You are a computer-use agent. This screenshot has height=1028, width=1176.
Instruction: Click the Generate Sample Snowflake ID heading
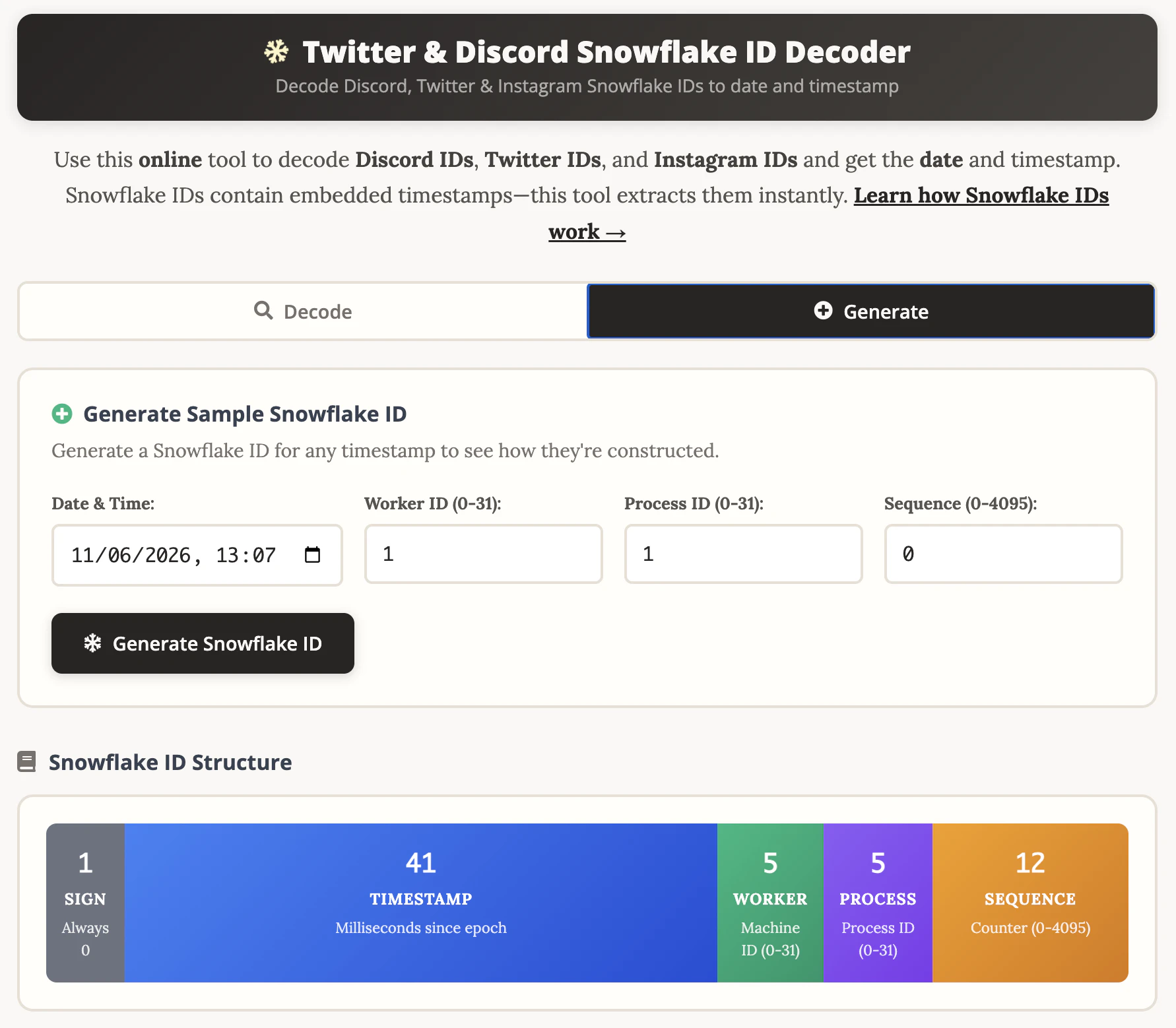(245, 414)
